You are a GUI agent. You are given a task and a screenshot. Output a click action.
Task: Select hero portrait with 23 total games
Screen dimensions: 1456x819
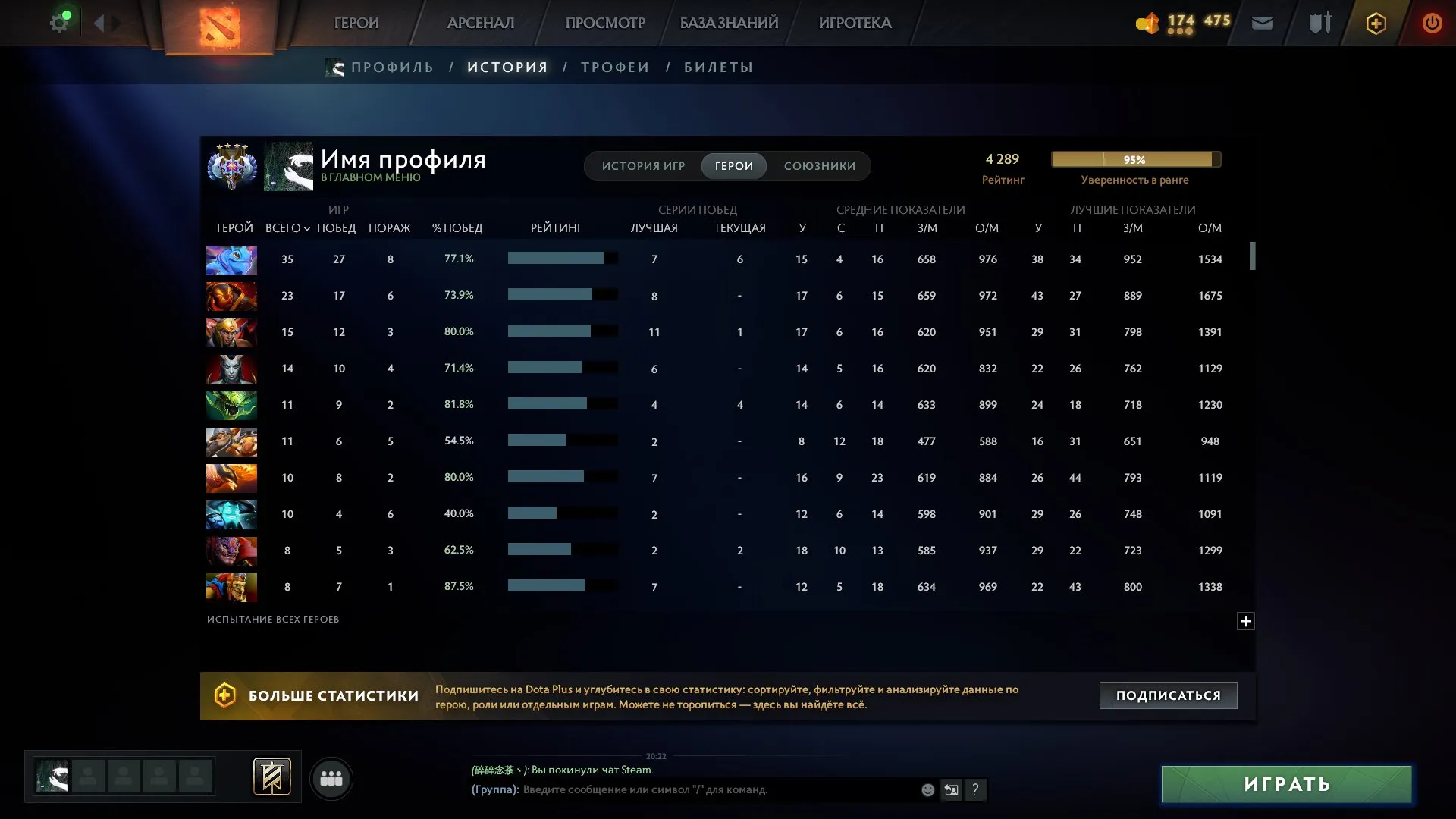click(x=231, y=296)
